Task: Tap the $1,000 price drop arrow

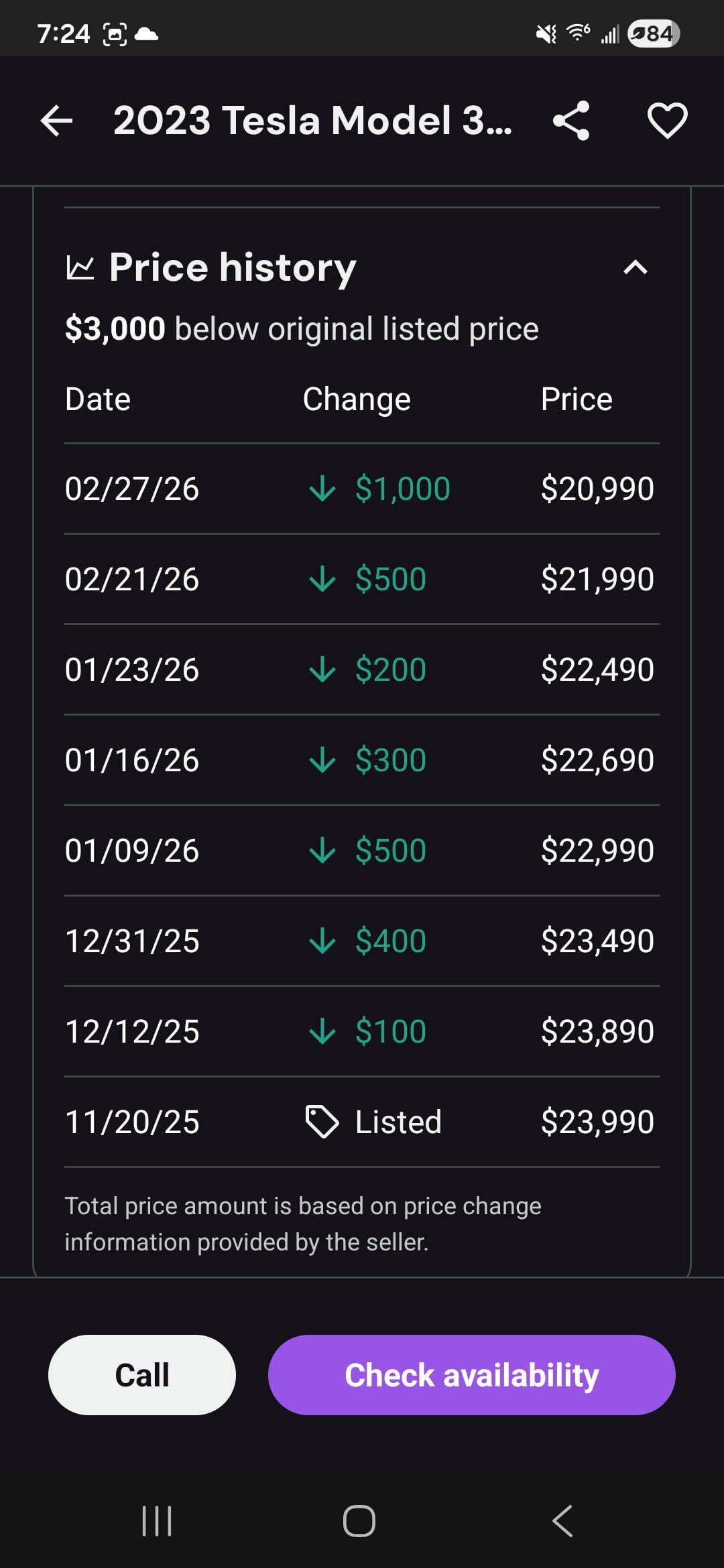Action: tap(322, 488)
